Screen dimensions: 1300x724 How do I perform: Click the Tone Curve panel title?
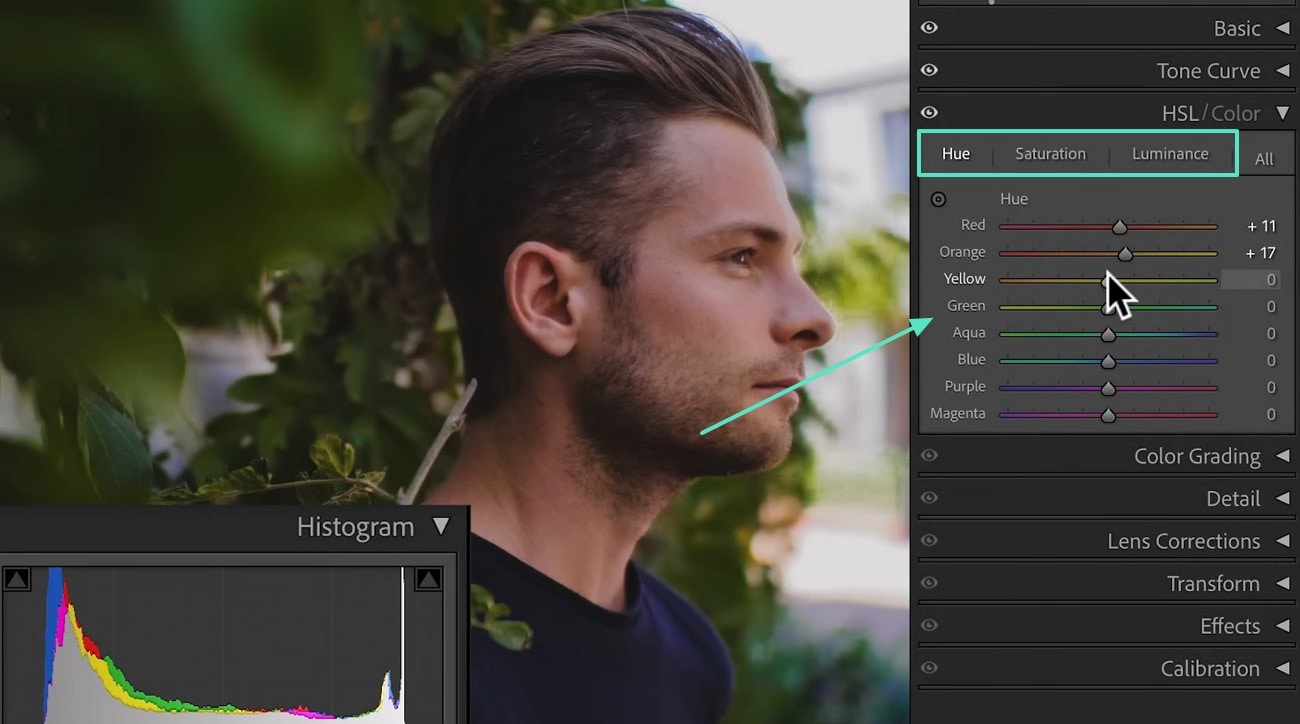coord(1209,71)
